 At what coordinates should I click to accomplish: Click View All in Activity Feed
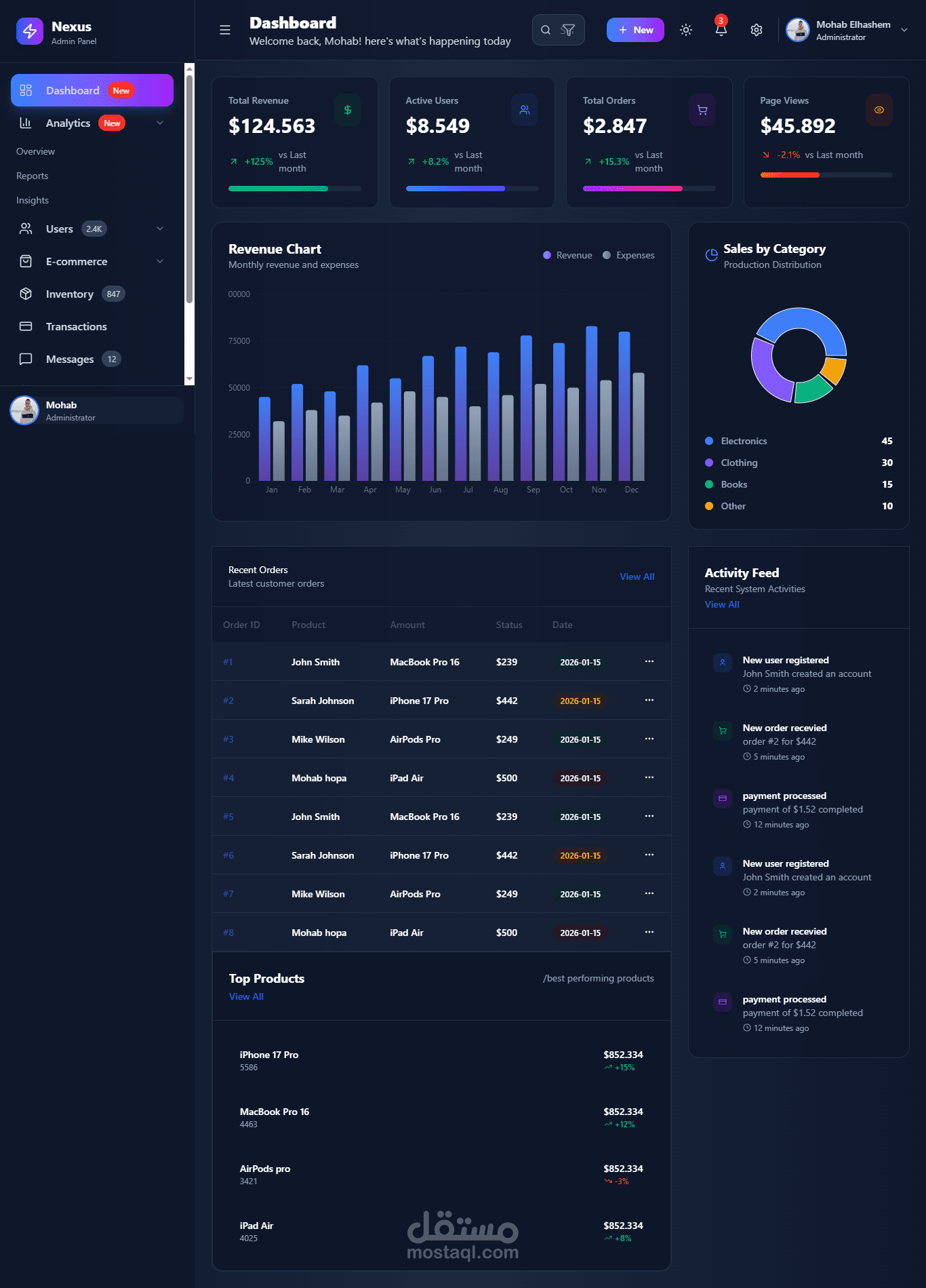[x=722, y=604]
